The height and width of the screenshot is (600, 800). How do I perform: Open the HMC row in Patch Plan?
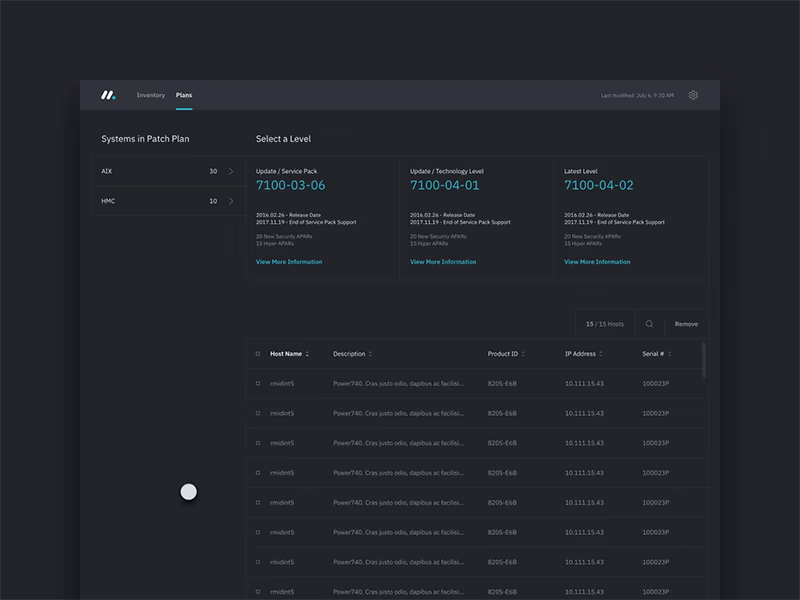pos(168,201)
